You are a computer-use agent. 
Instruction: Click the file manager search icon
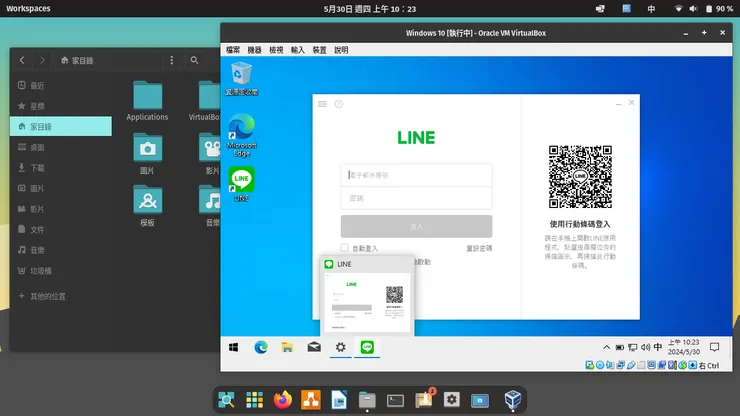tap(194, 60)
